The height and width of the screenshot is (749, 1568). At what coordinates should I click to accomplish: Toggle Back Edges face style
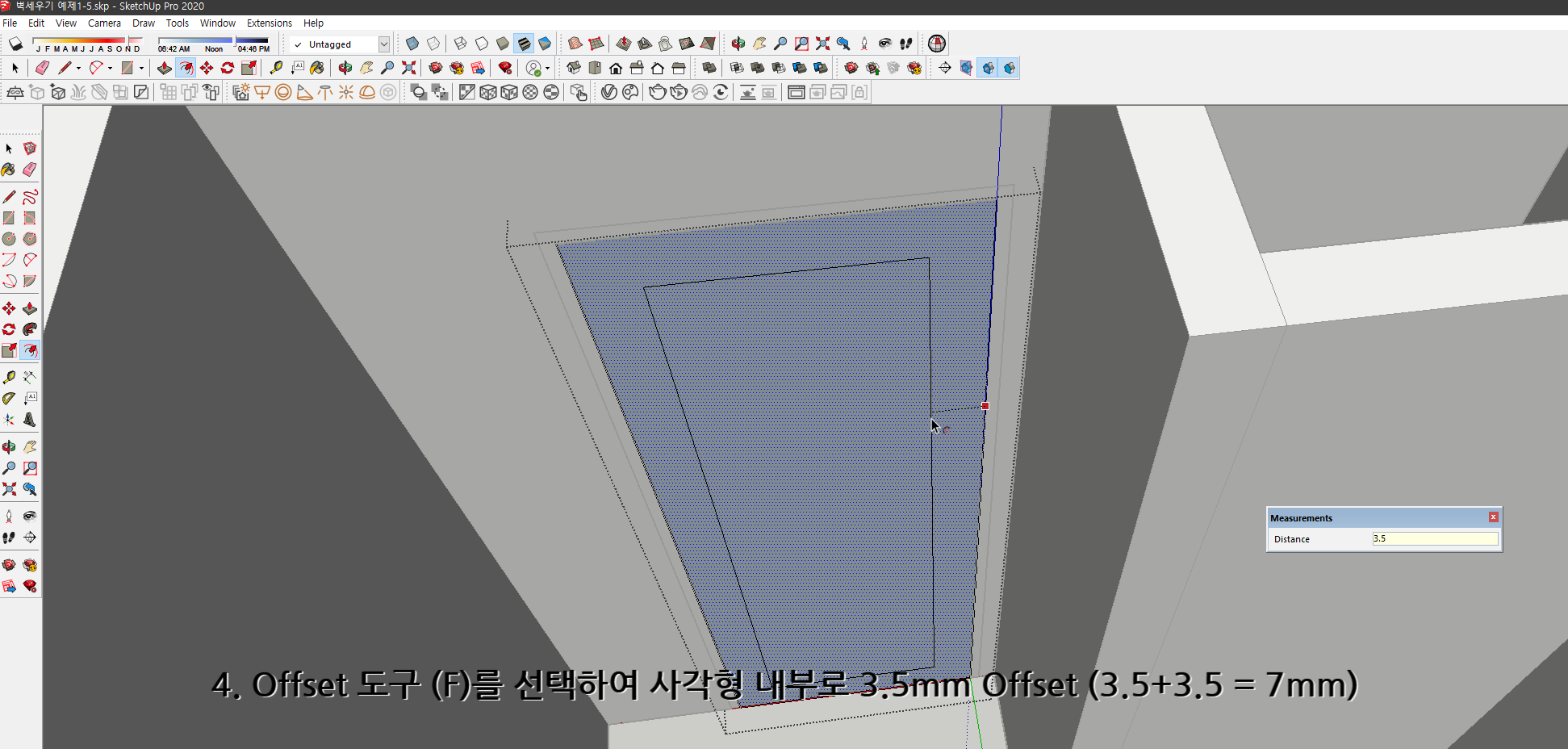(x=433, y=44)
